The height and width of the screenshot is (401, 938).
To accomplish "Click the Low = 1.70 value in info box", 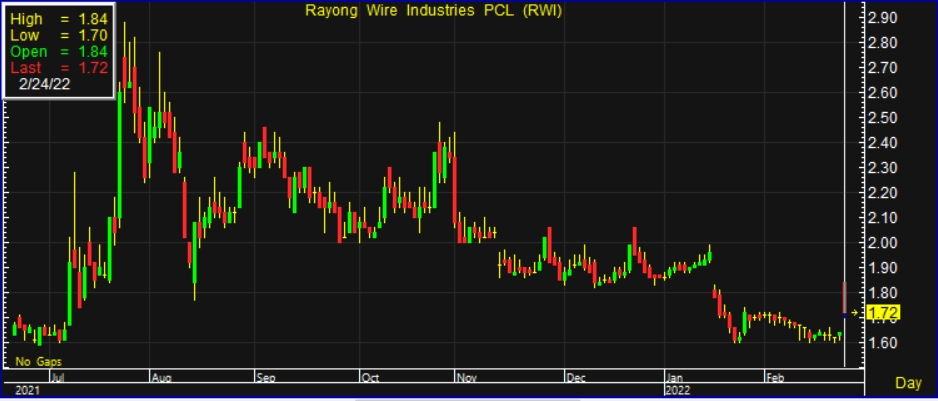I will [x=59, y=35].
